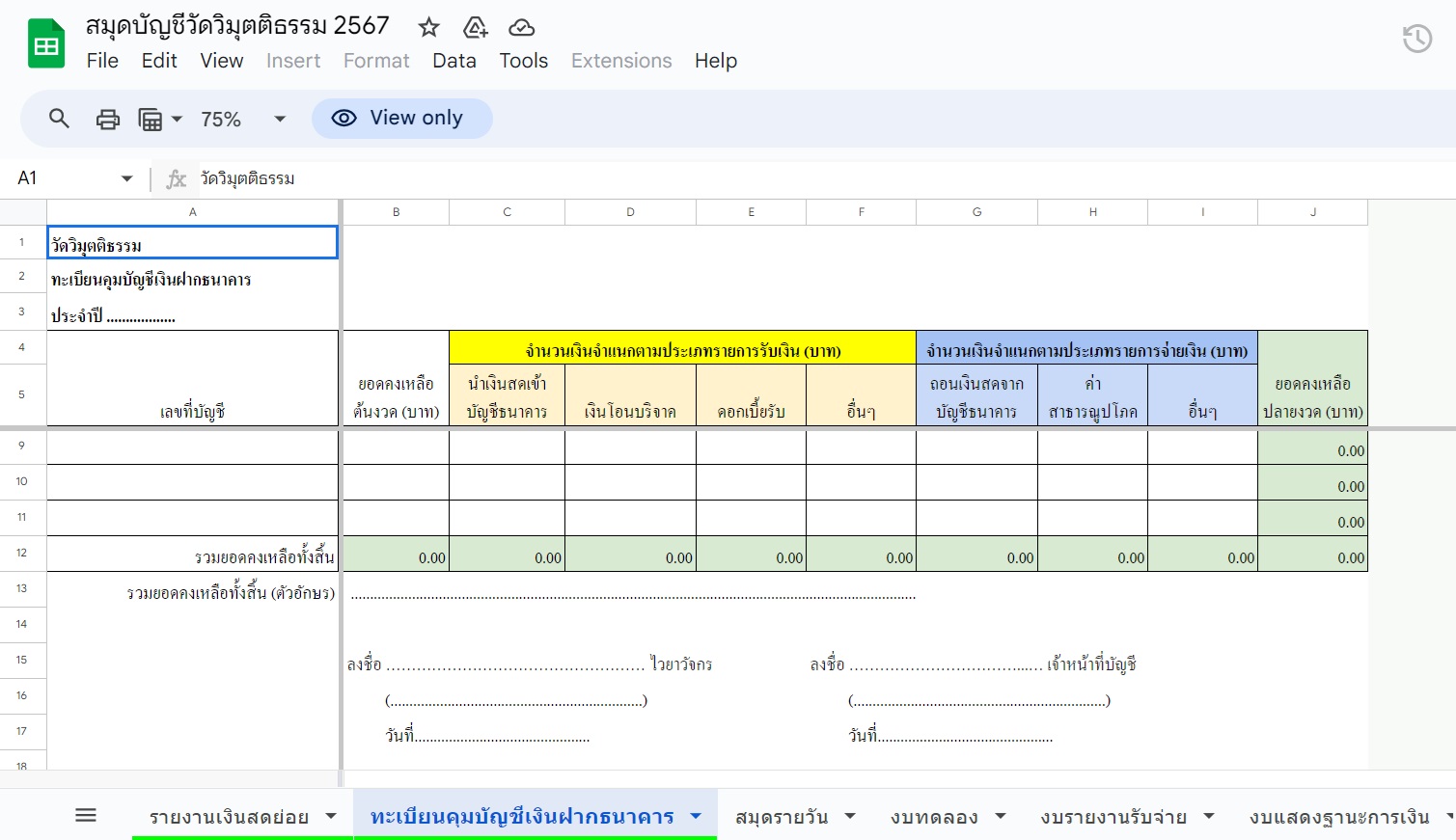This screenshot has height=840, width=1456.
Task: Show all sheets list hamburger icon
Action: [x=86, y=816]
